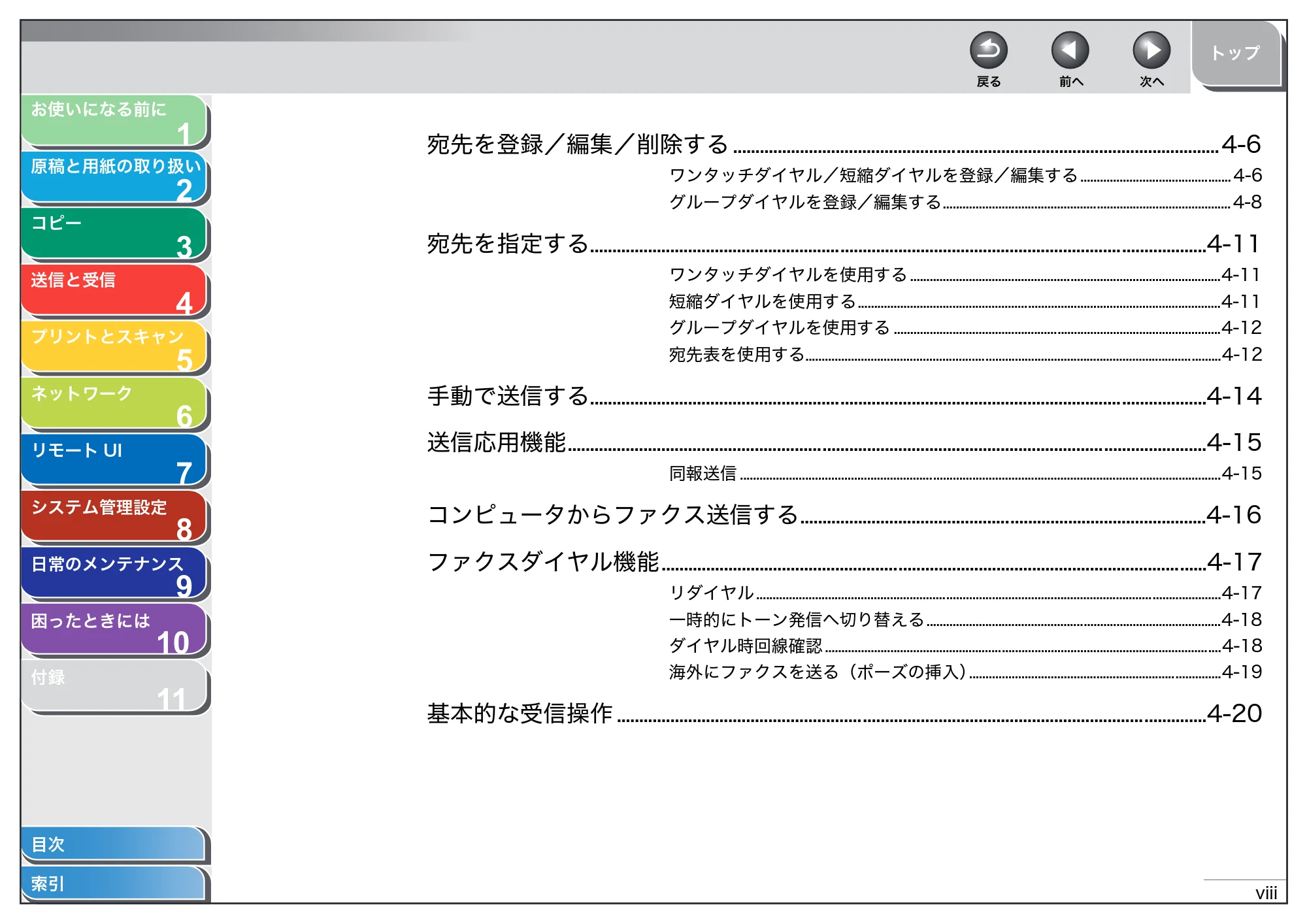Open ワンタッチダイヤルを使用する entry
The width and height of the screenshot is (1307, 924).
coord(965,274)
